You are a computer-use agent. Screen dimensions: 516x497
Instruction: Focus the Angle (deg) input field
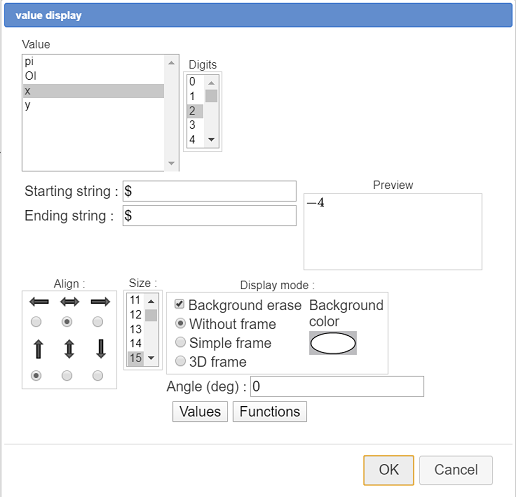[x=337, y=386]
